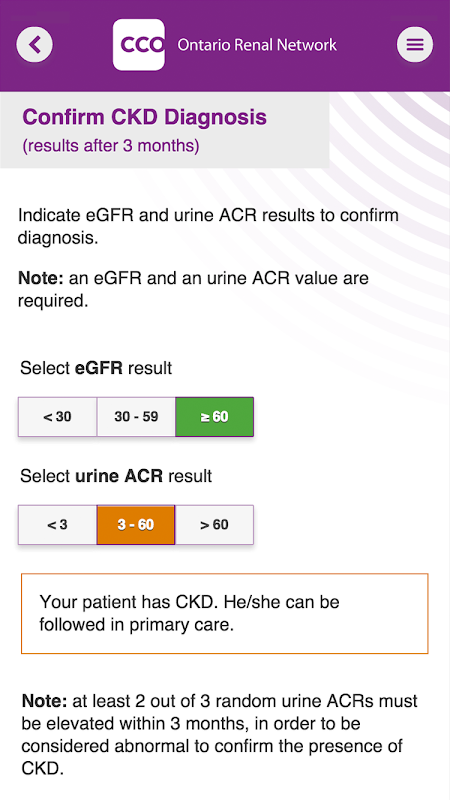Open the hamburger menu icon

[x=415, y=45]
